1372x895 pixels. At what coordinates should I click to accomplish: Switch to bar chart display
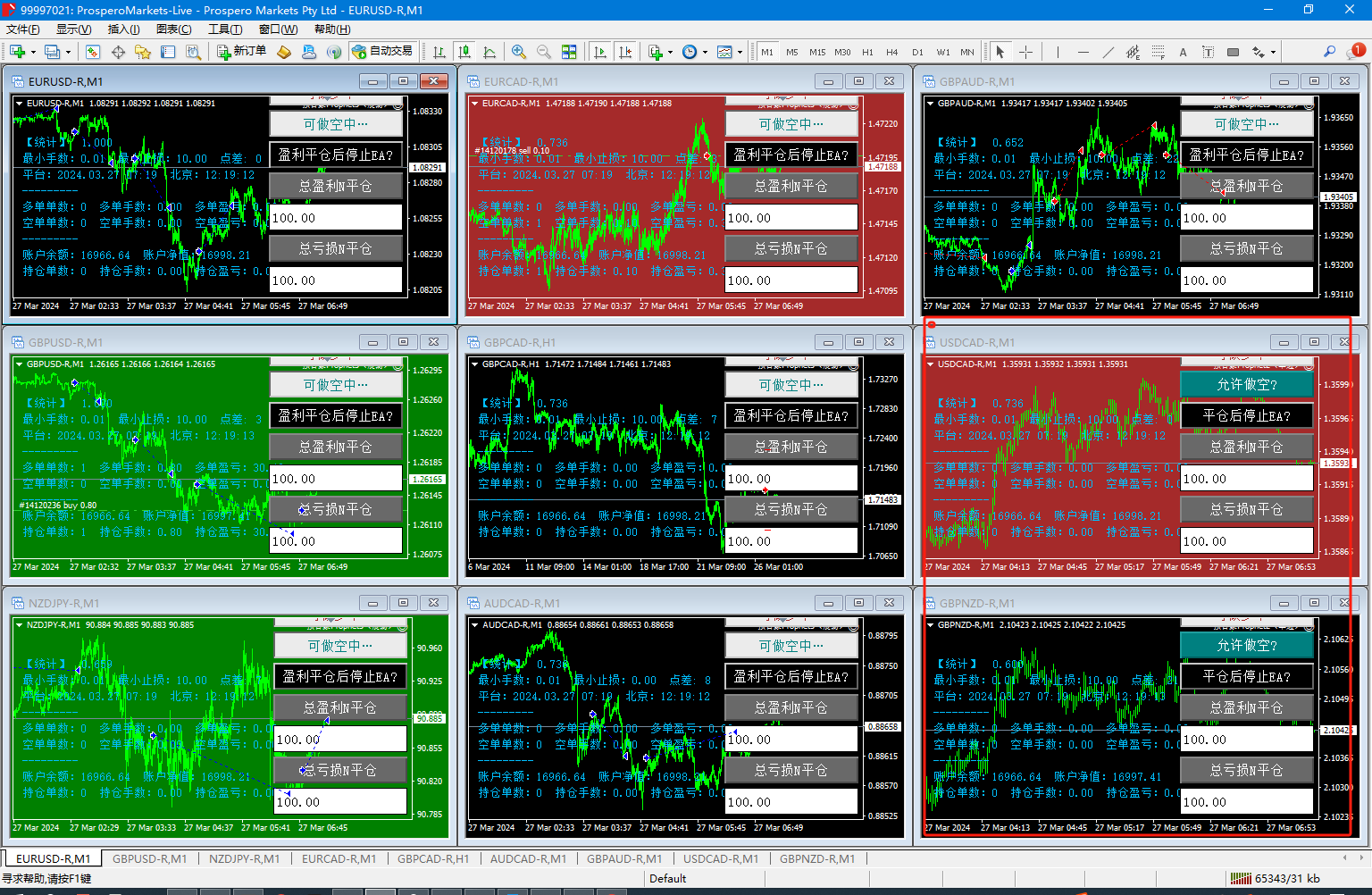coord(439,52)
